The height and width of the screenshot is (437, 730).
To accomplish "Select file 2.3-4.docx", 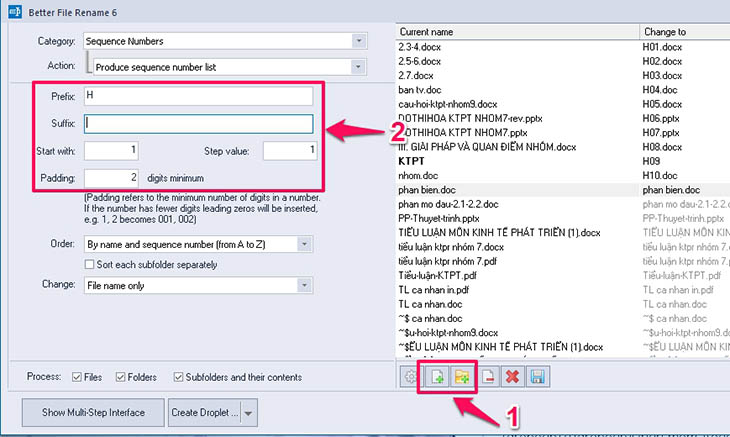I will 419,47.
